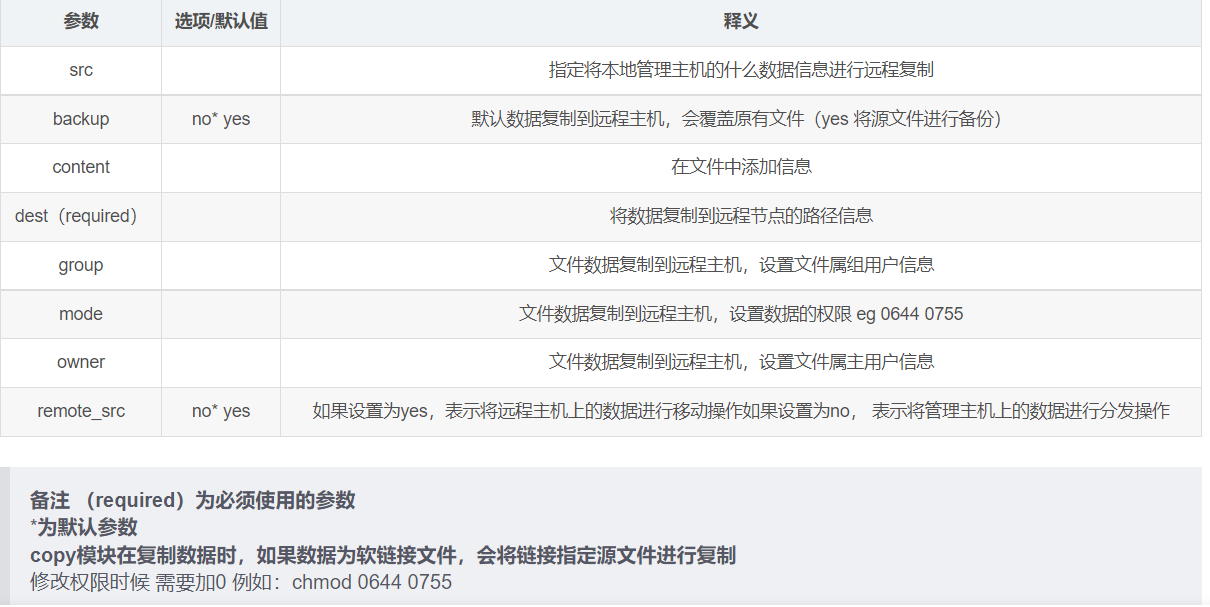The height and width of the screenshot is (607, 1210).
Task: Click the note about copy模块 and 软链接文件
Action: point(383,555)
